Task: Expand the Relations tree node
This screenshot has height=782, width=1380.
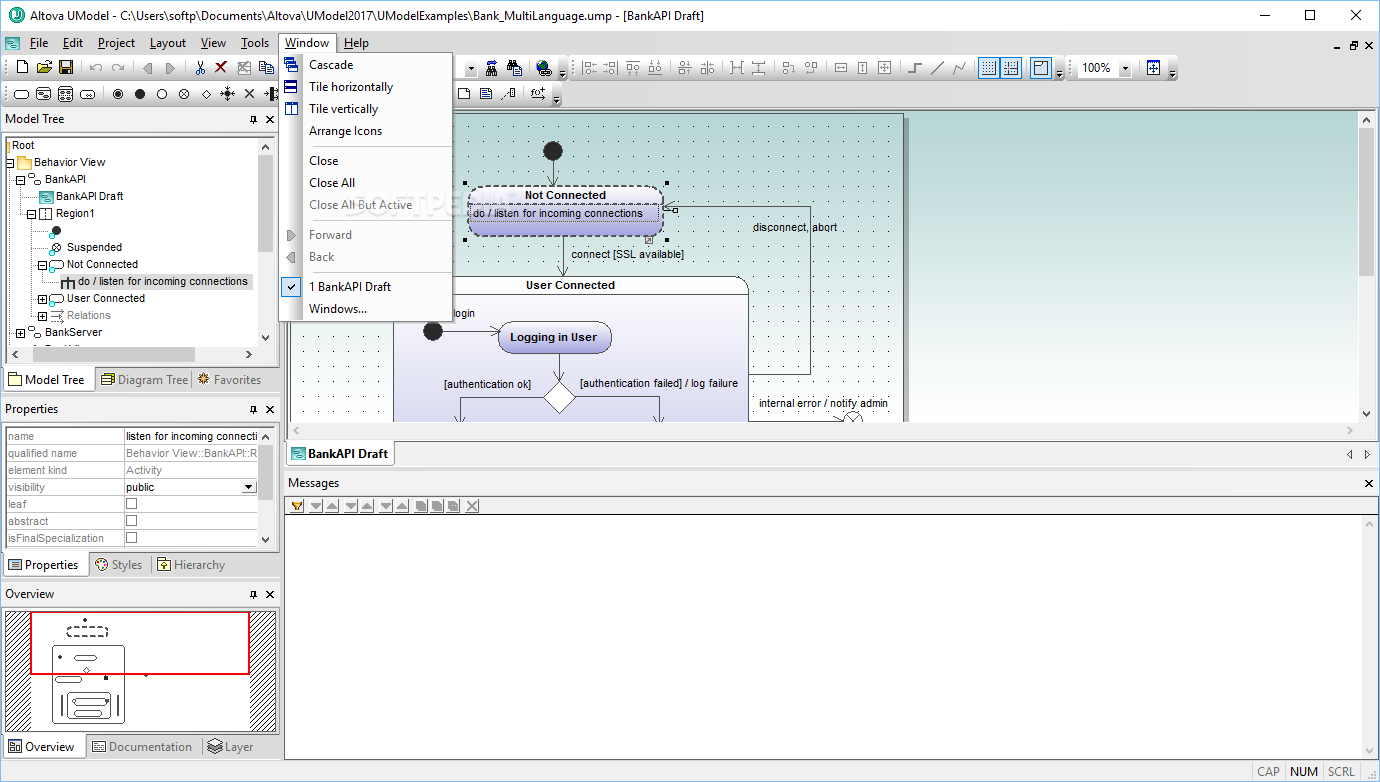Action: pyautogui.click(x=42, y=316)
